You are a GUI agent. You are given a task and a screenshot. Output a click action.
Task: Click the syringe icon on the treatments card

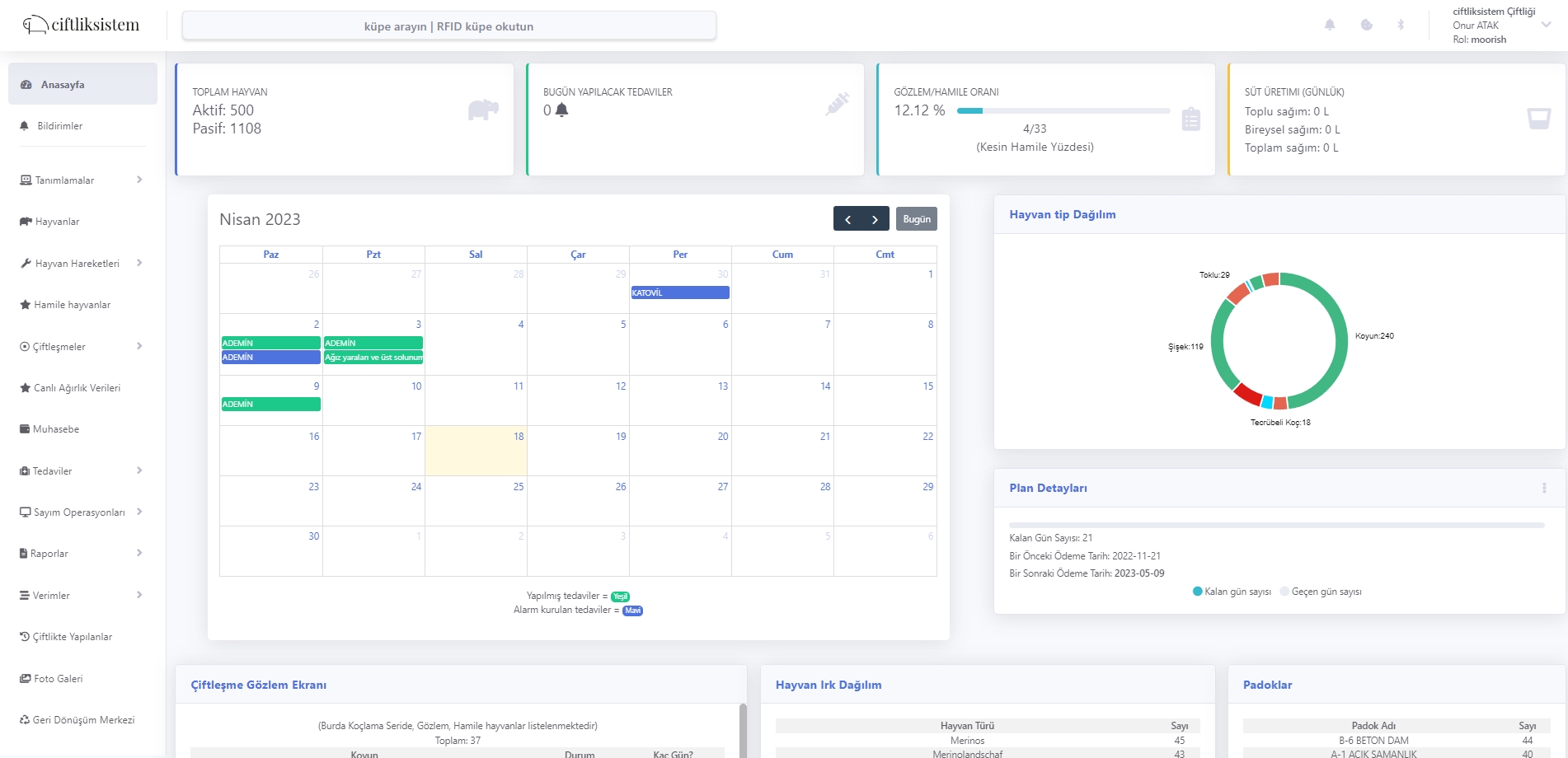click(837, 105)
